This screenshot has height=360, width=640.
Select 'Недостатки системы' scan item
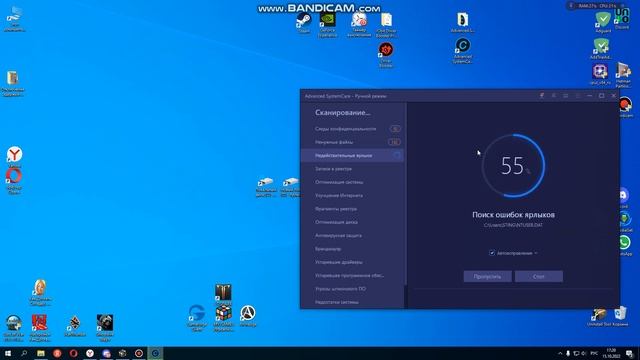(x=352, y=302)
